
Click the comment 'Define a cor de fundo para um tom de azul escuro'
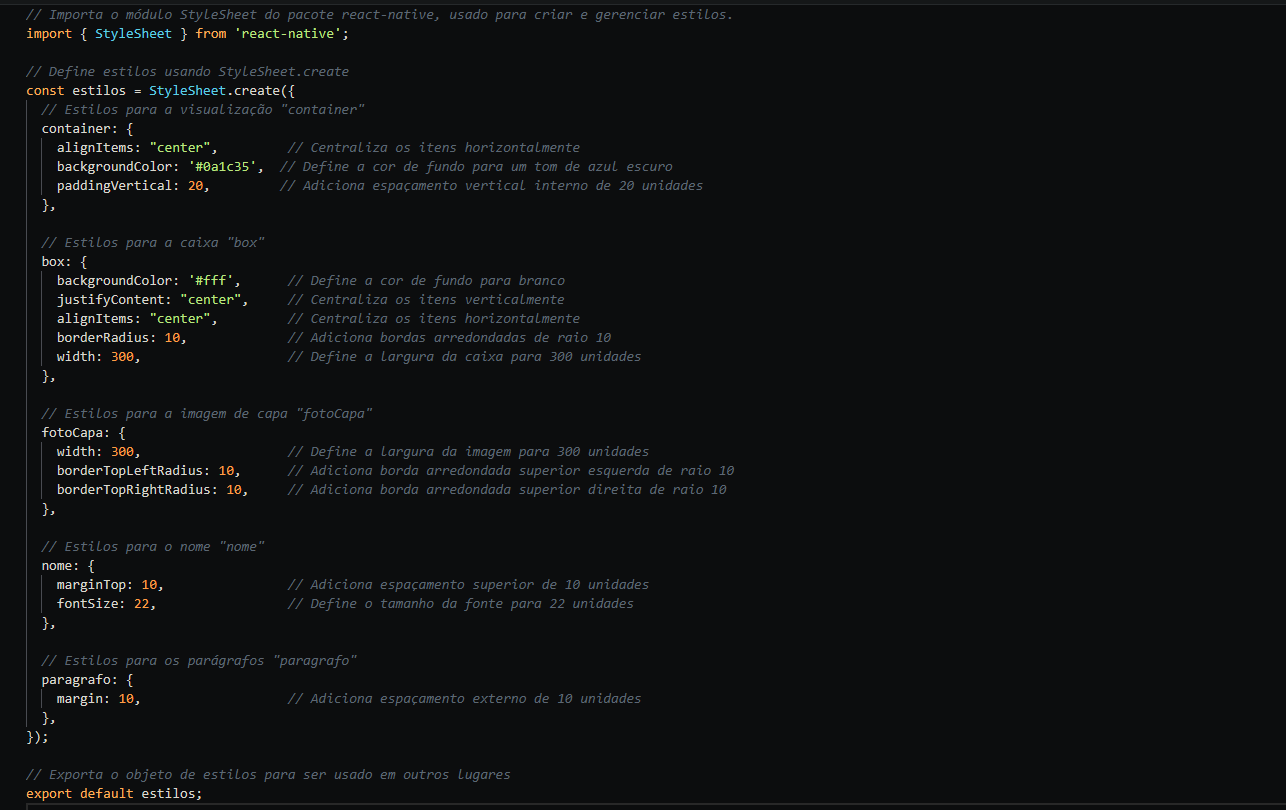[x=476, y=166]
